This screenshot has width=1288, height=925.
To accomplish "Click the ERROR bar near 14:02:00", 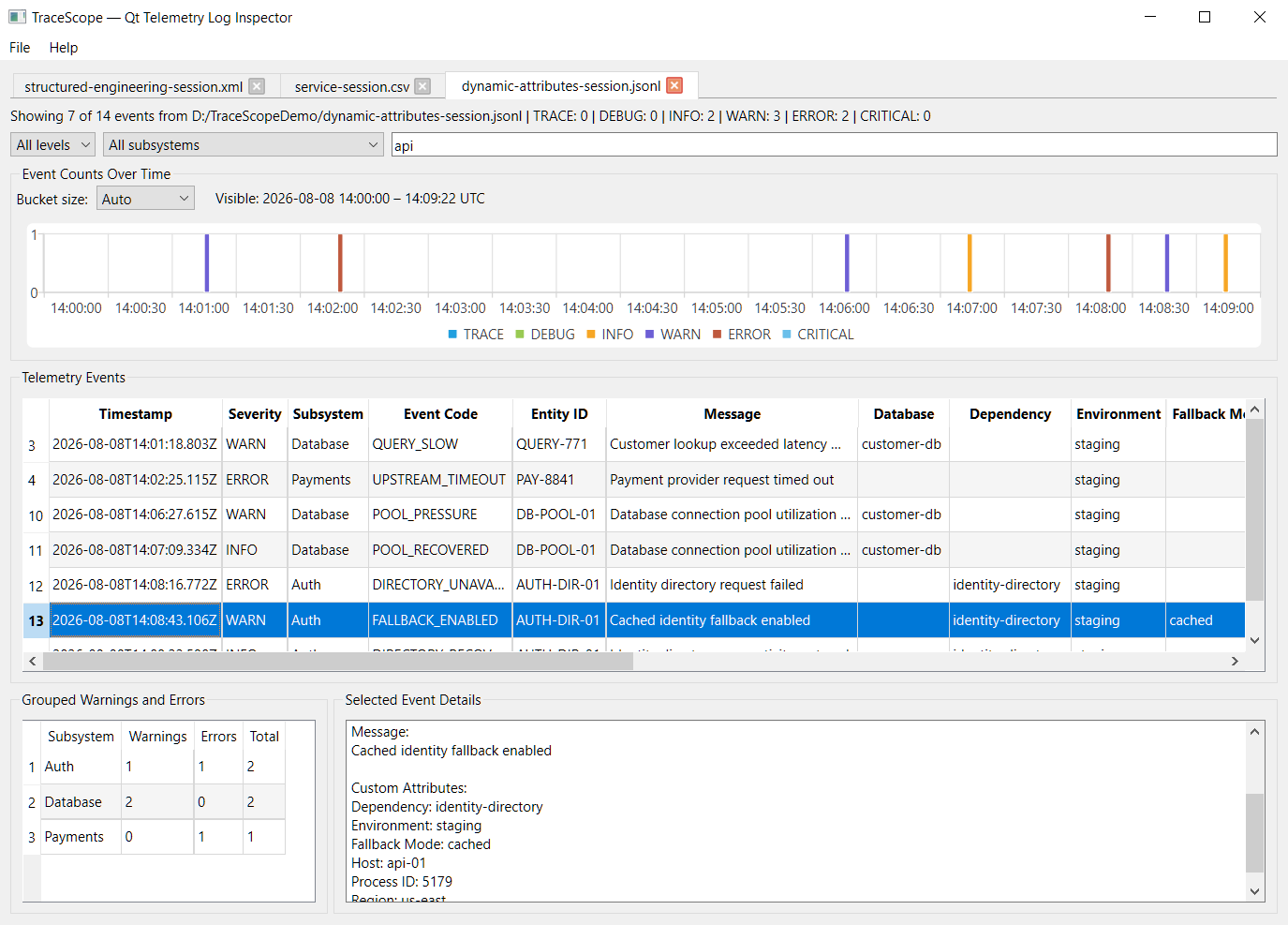I will tap(340, 263).
